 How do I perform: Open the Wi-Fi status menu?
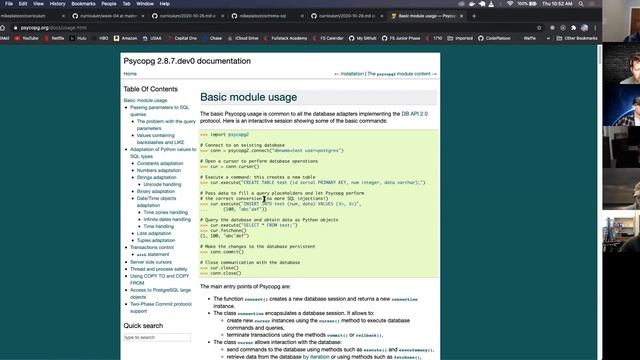pyautogui.click(x=510, y=4)
